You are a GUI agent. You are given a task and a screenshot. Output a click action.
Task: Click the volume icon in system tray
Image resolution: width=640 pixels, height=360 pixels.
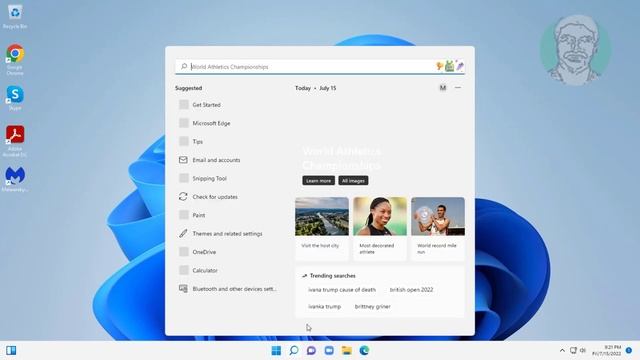pos(583,350)
